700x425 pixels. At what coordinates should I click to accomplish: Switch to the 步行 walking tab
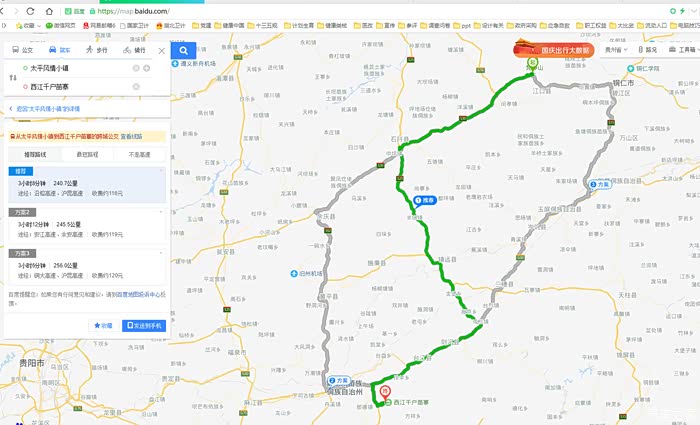97,50
